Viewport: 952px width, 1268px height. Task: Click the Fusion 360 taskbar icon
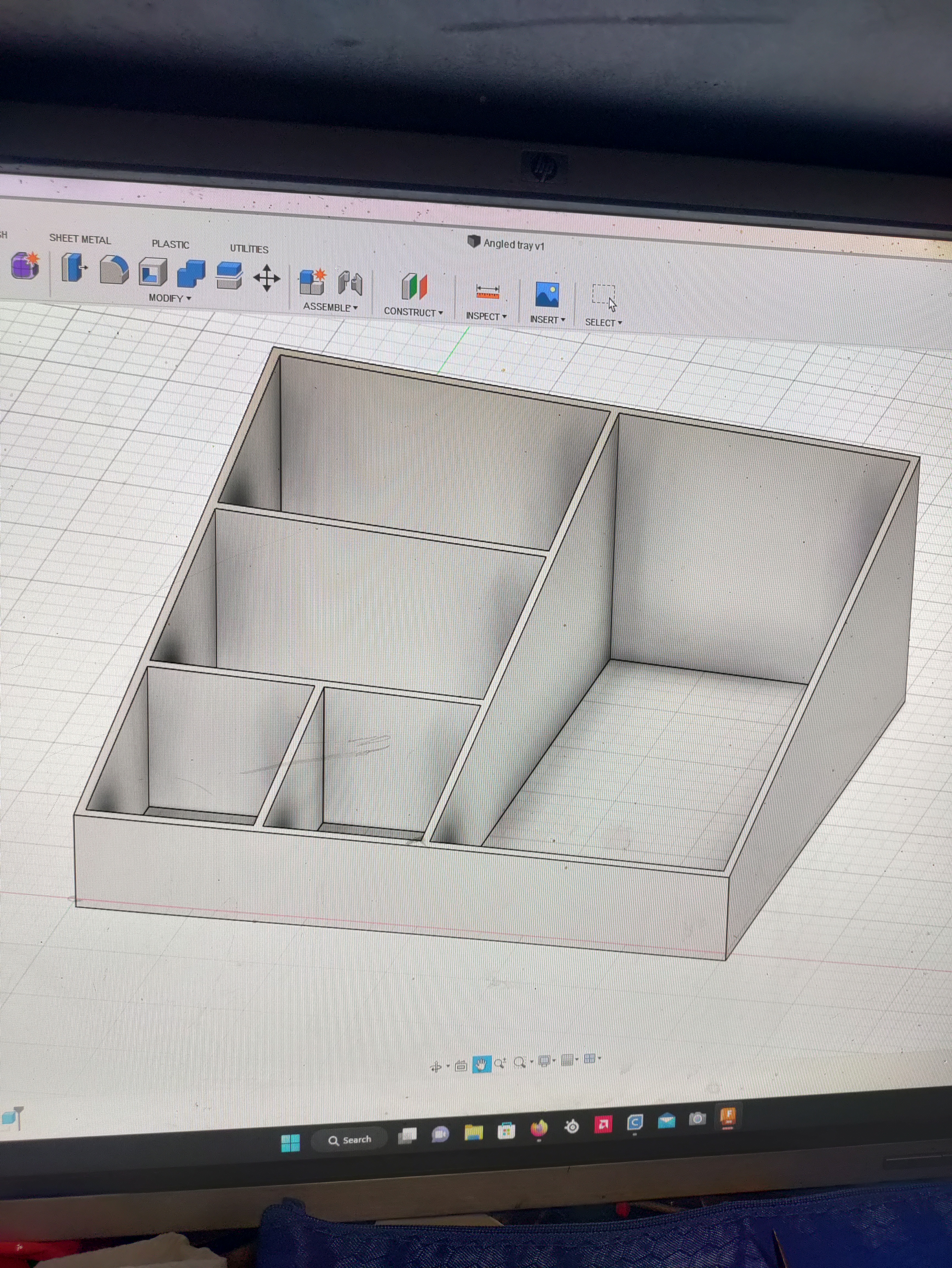[x=728, y=1116]
